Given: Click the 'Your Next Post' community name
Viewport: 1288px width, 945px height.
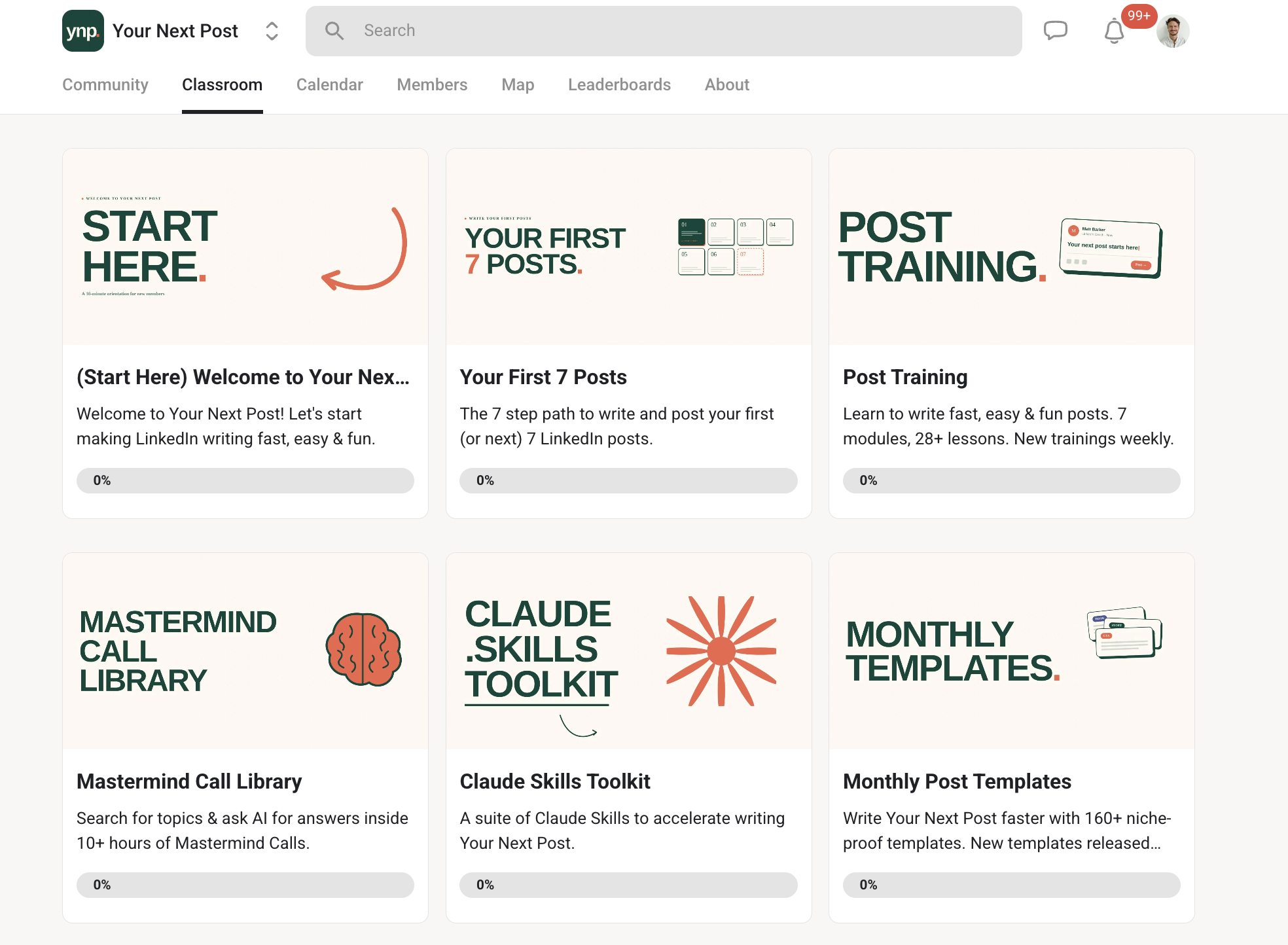Looking at the screenshot, I should pos(175,31).
